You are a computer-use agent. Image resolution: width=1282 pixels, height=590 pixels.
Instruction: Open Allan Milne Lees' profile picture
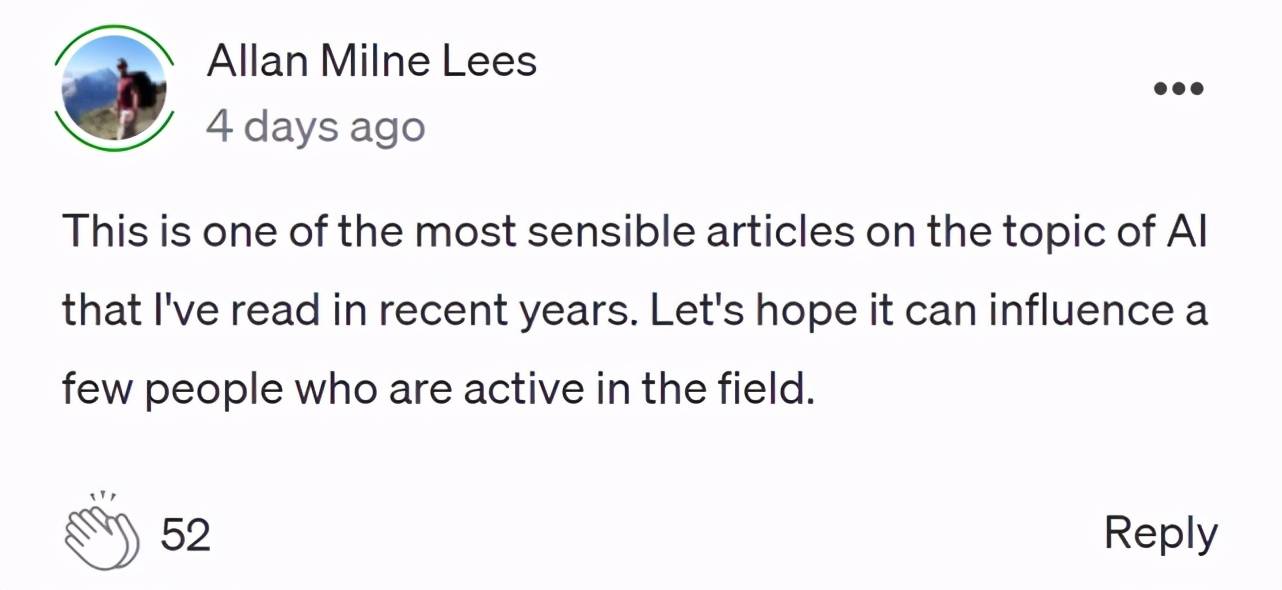coord(114,88)
